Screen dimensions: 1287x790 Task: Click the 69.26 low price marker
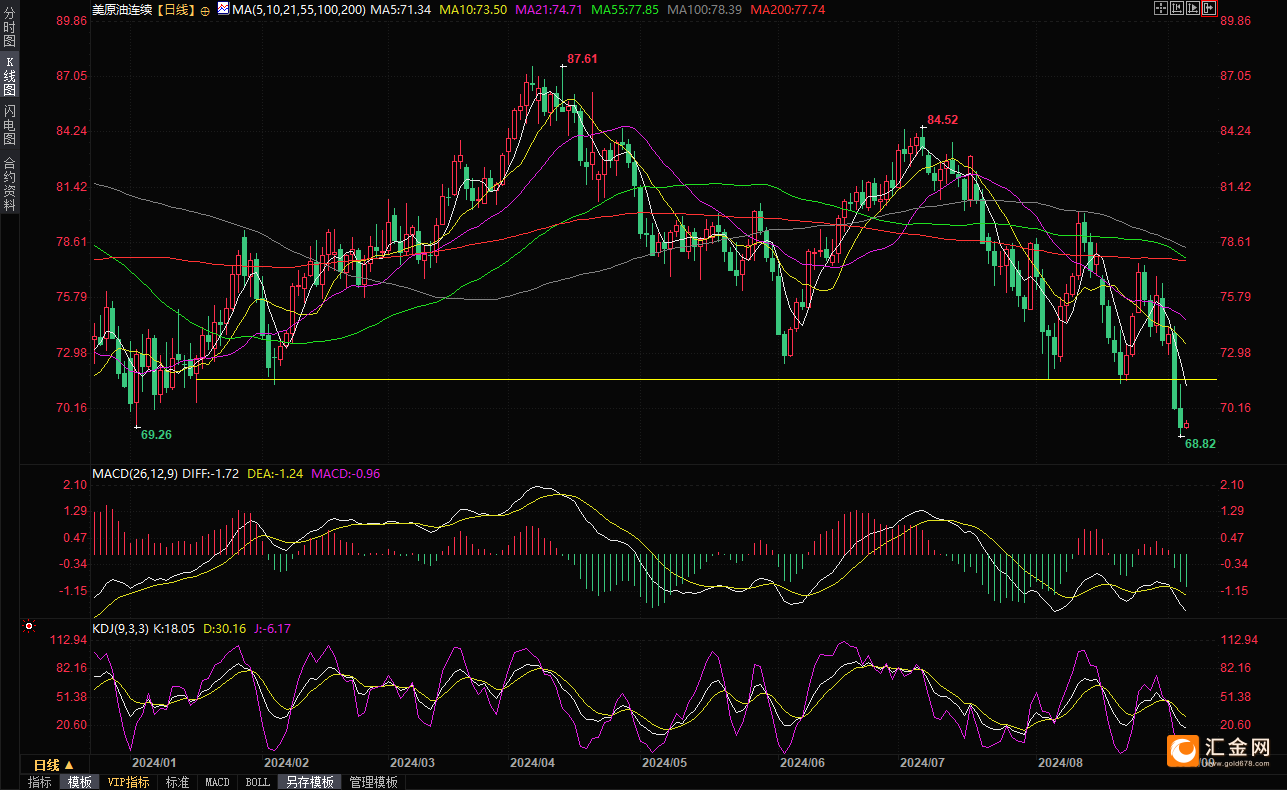click(156, 435)
